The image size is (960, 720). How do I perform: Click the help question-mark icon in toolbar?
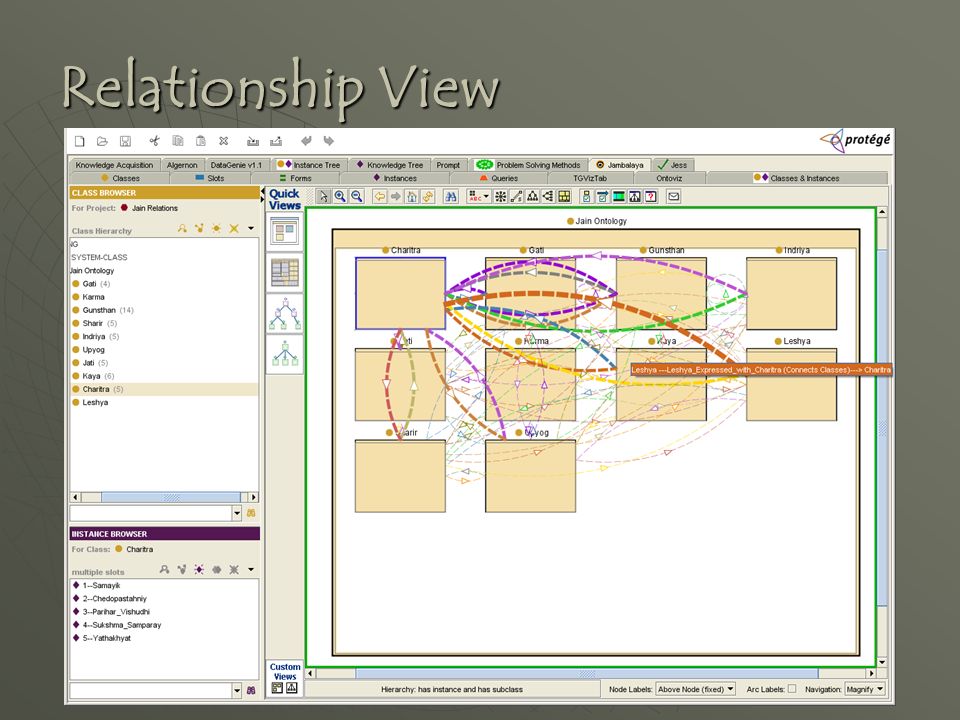click(651, 197)
